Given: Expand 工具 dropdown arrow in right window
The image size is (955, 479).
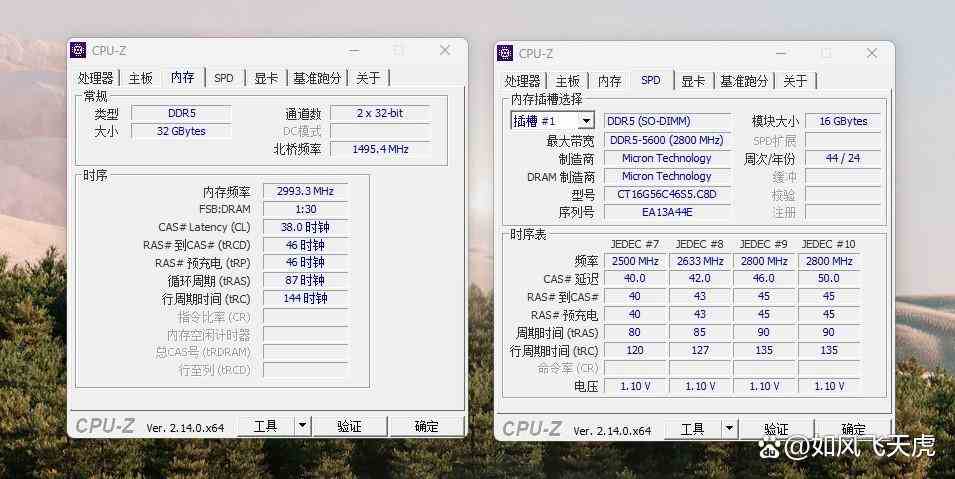Looking at the screenshot, I should point(729,429).
